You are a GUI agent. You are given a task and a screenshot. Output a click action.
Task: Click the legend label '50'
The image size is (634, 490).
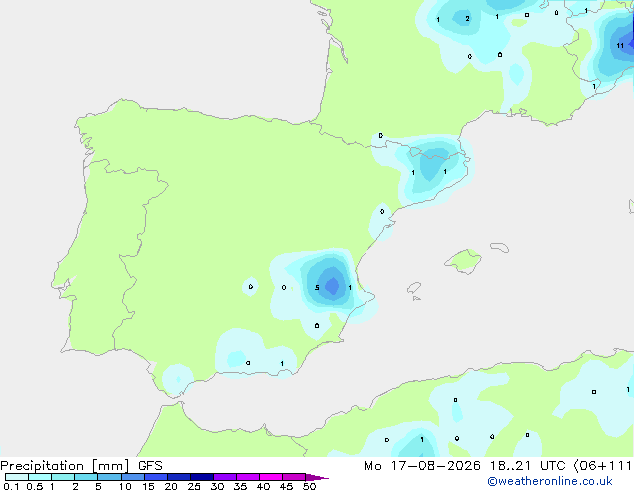click(309, 486)
